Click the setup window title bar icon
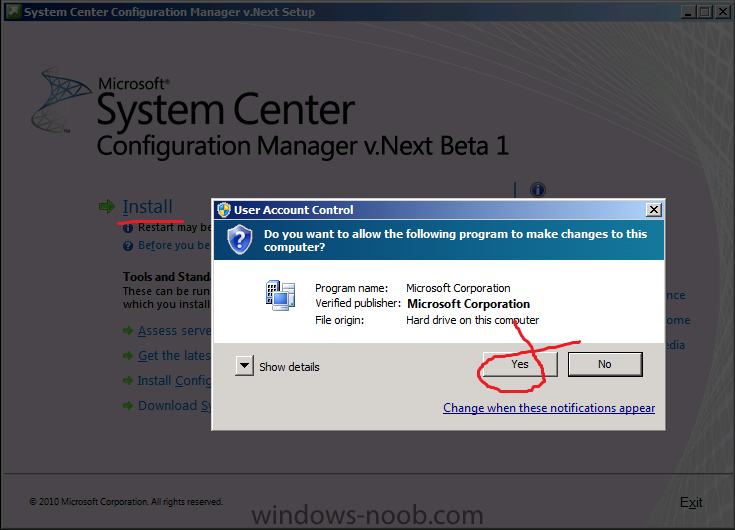This screenshot has height=530, width=735. point(13,11)
